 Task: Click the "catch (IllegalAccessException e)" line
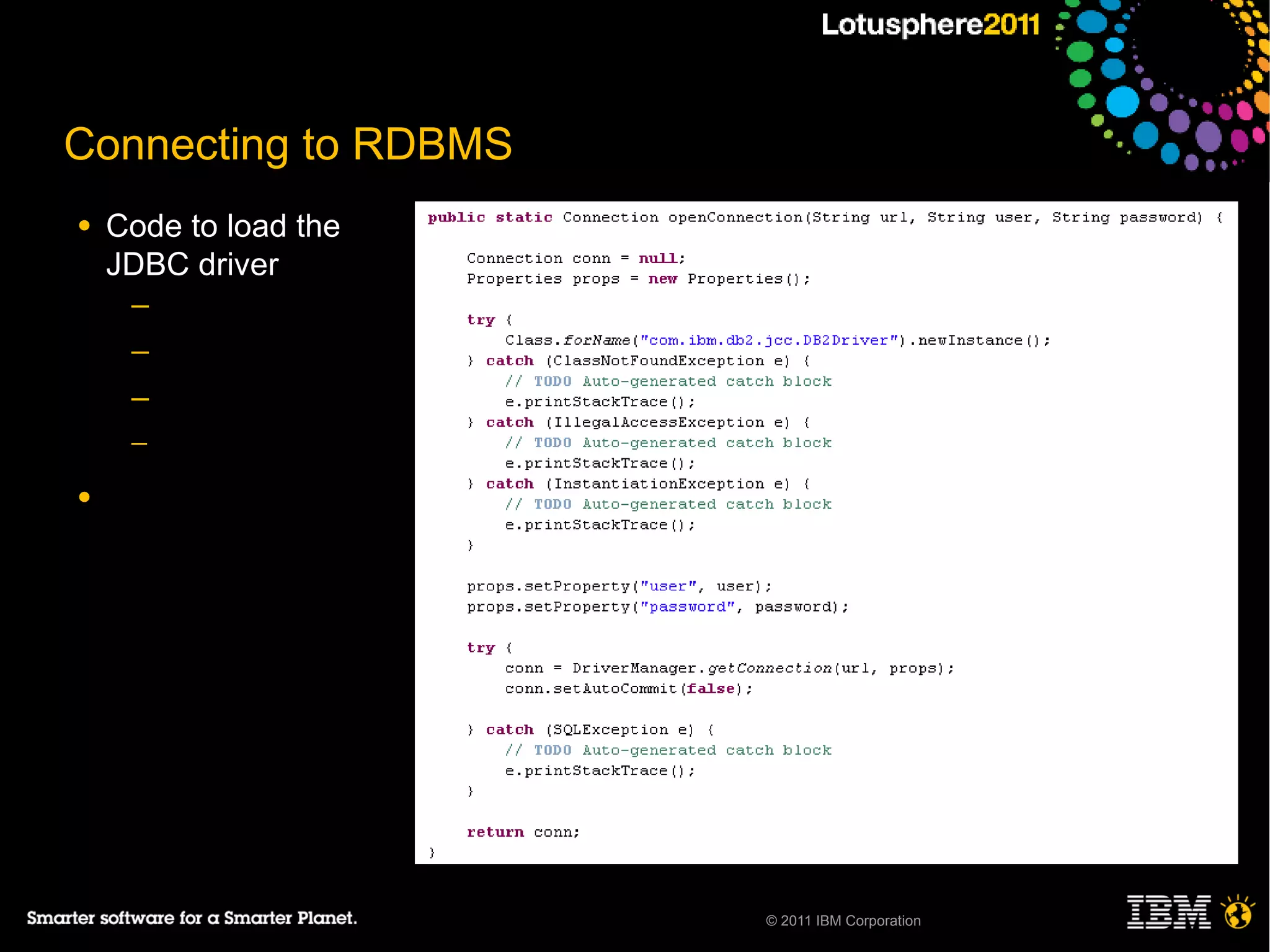pos(639,422)
